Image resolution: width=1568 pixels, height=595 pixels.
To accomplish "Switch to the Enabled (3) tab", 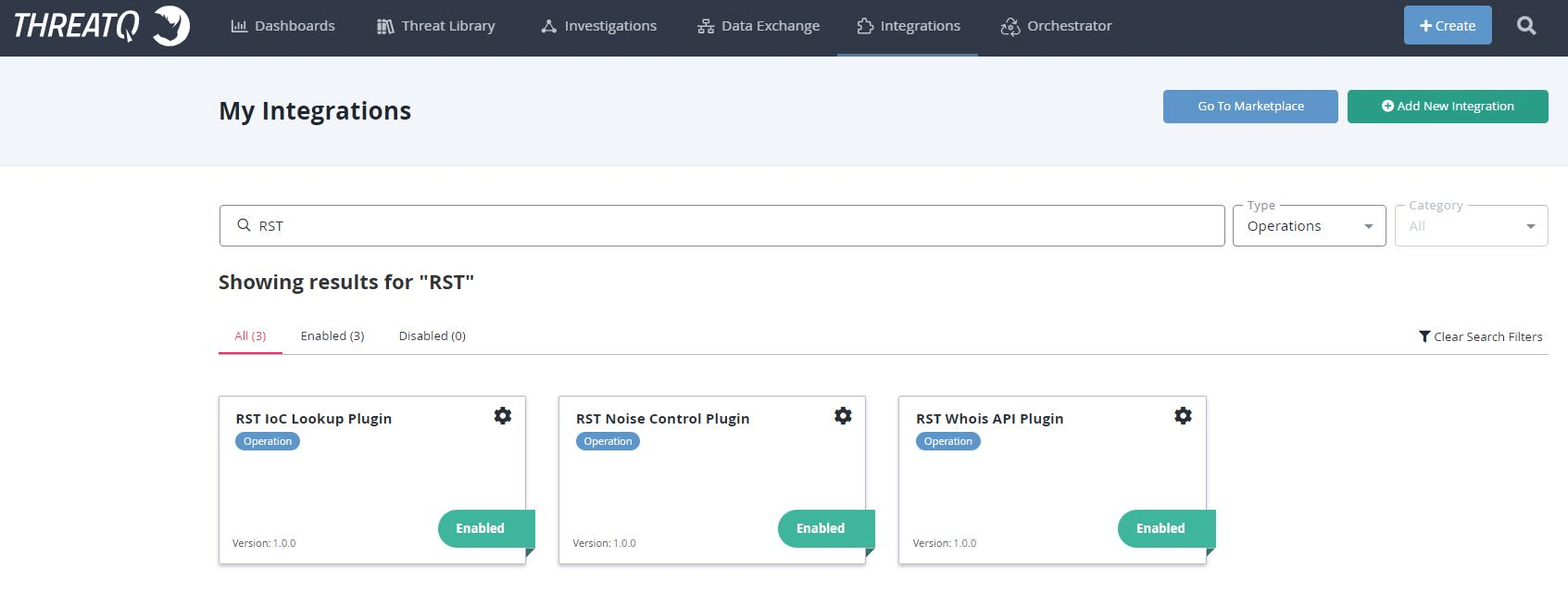I will [x=332, y=336].
